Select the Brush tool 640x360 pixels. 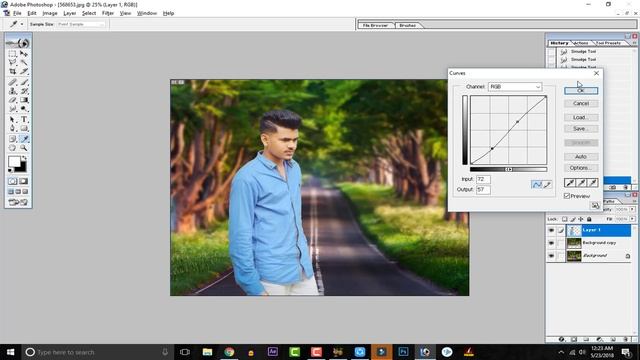24,82
